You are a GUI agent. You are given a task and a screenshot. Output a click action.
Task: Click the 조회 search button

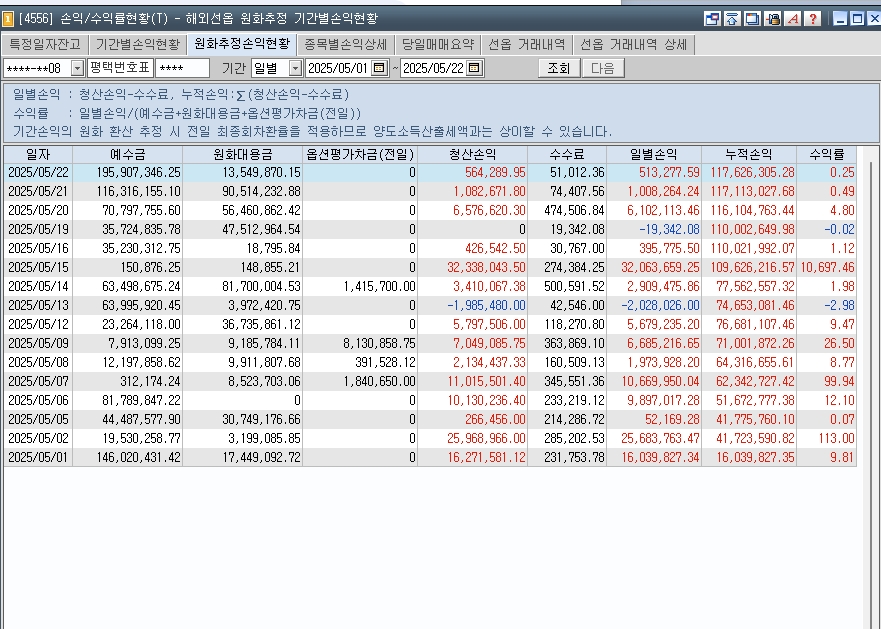[558, 68]
